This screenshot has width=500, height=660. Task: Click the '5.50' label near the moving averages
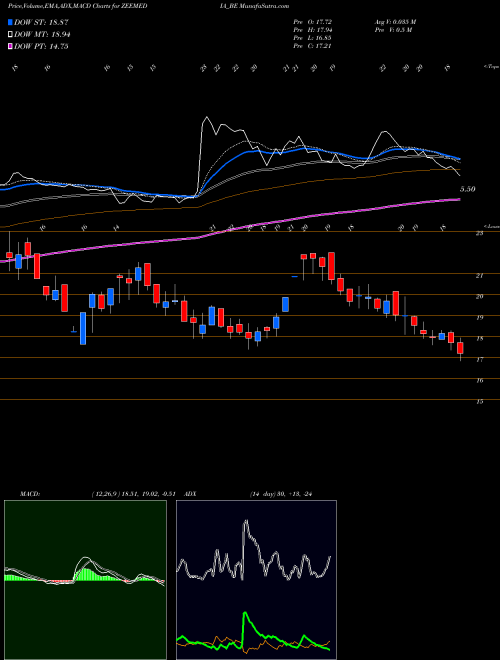pos(467,189)
